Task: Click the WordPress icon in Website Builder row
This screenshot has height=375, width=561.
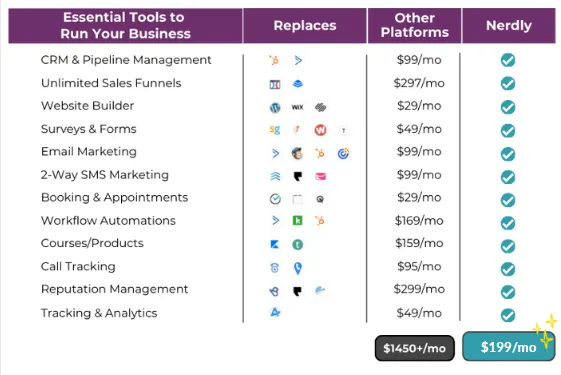Action: tap(275, 107)
